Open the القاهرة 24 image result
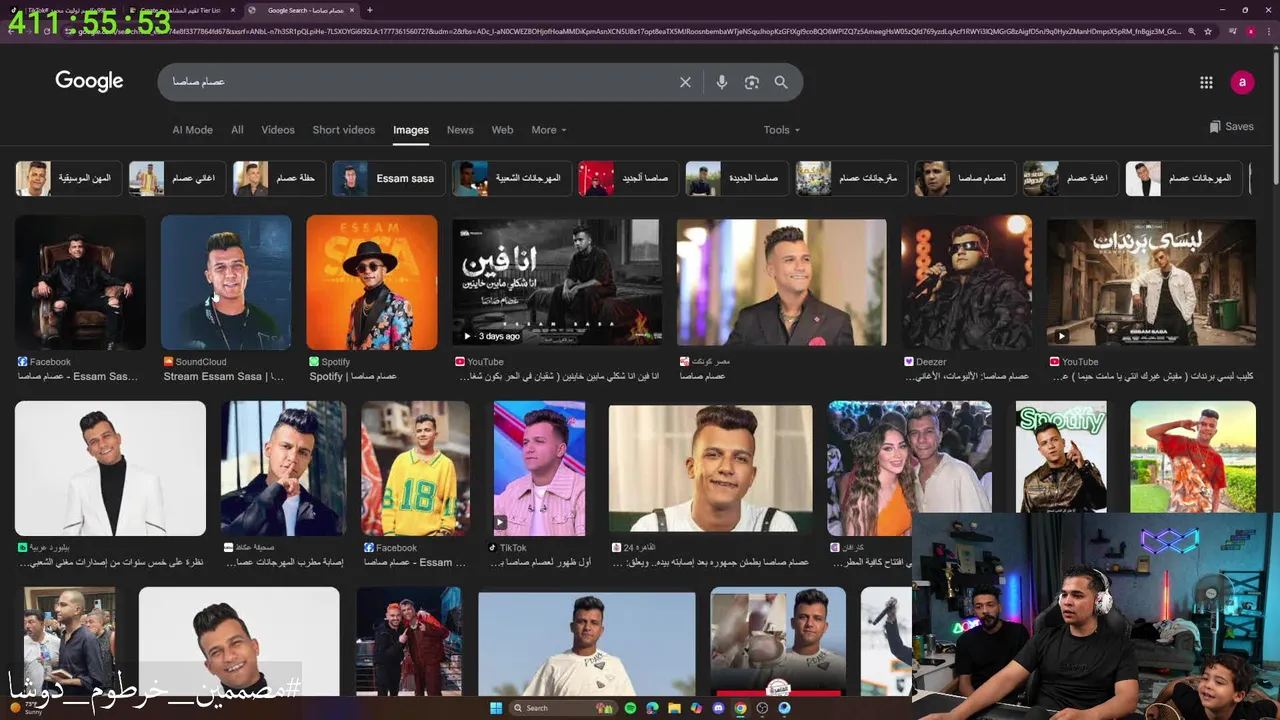1280x720 pixels. [711, 469]
